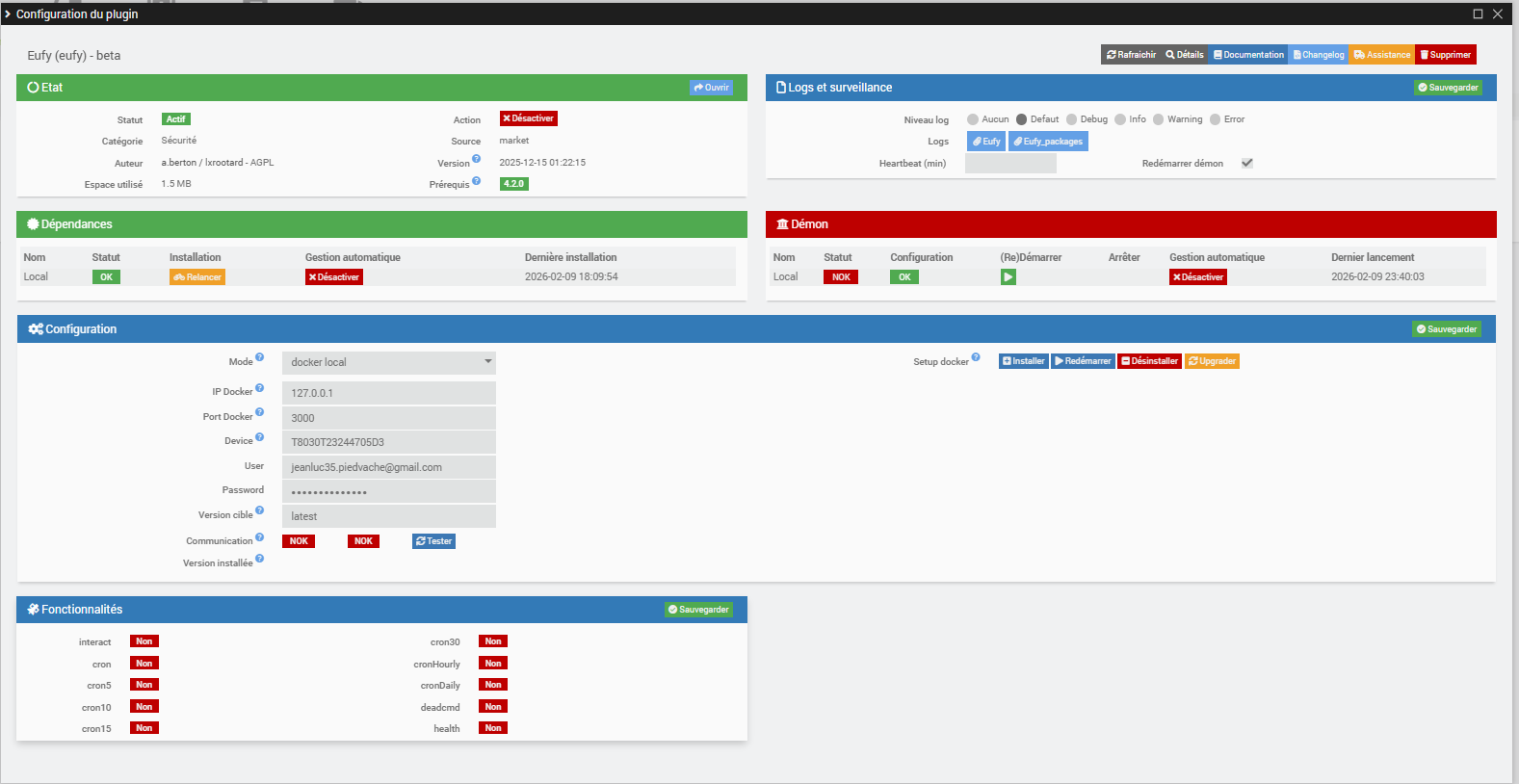Click the Upgrader docker button
This screenshot has width=1519, height=784.
click(1212, 361)
